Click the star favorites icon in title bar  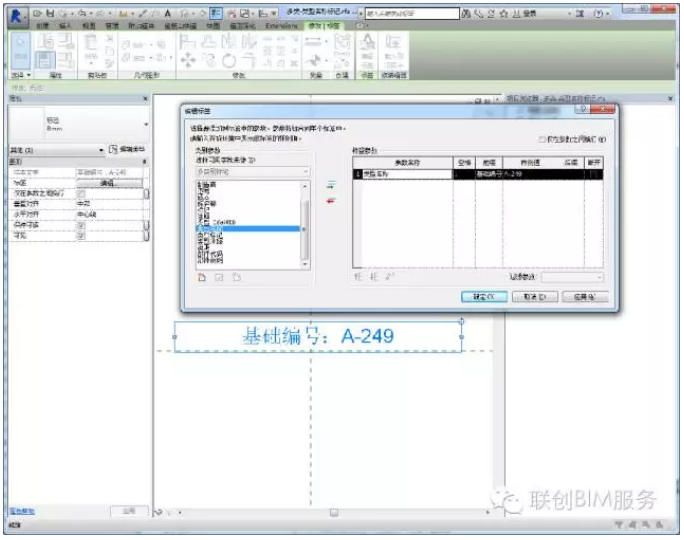click(x=504, y=14)
